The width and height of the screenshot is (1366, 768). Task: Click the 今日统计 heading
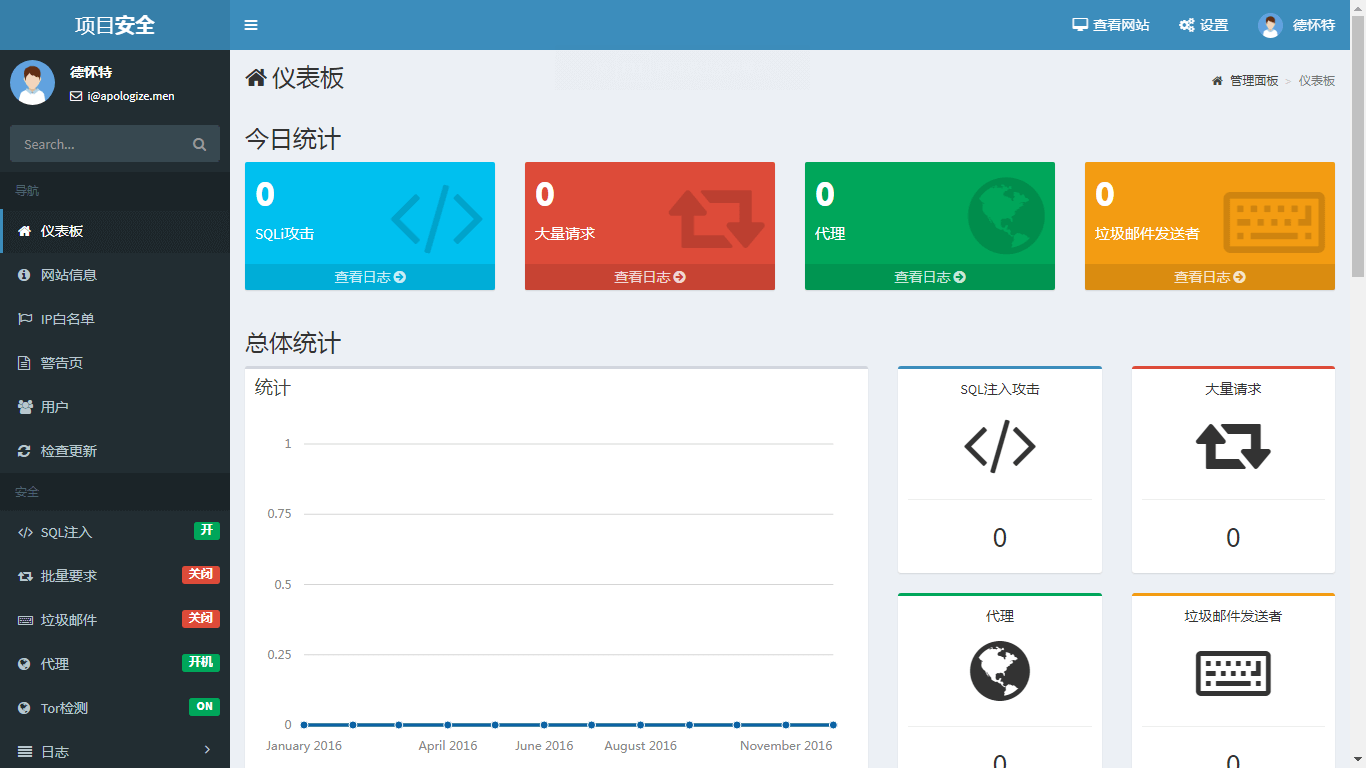click(x=293, y=139)
